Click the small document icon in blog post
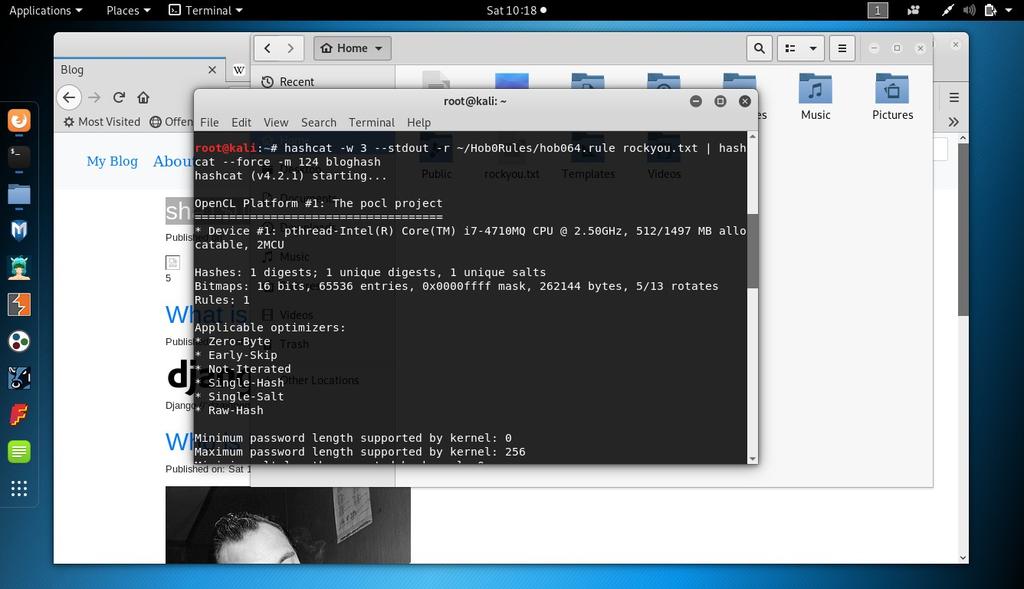Image resolution: width=1024 pixels, height=589 pixels. tap(172, 263)
